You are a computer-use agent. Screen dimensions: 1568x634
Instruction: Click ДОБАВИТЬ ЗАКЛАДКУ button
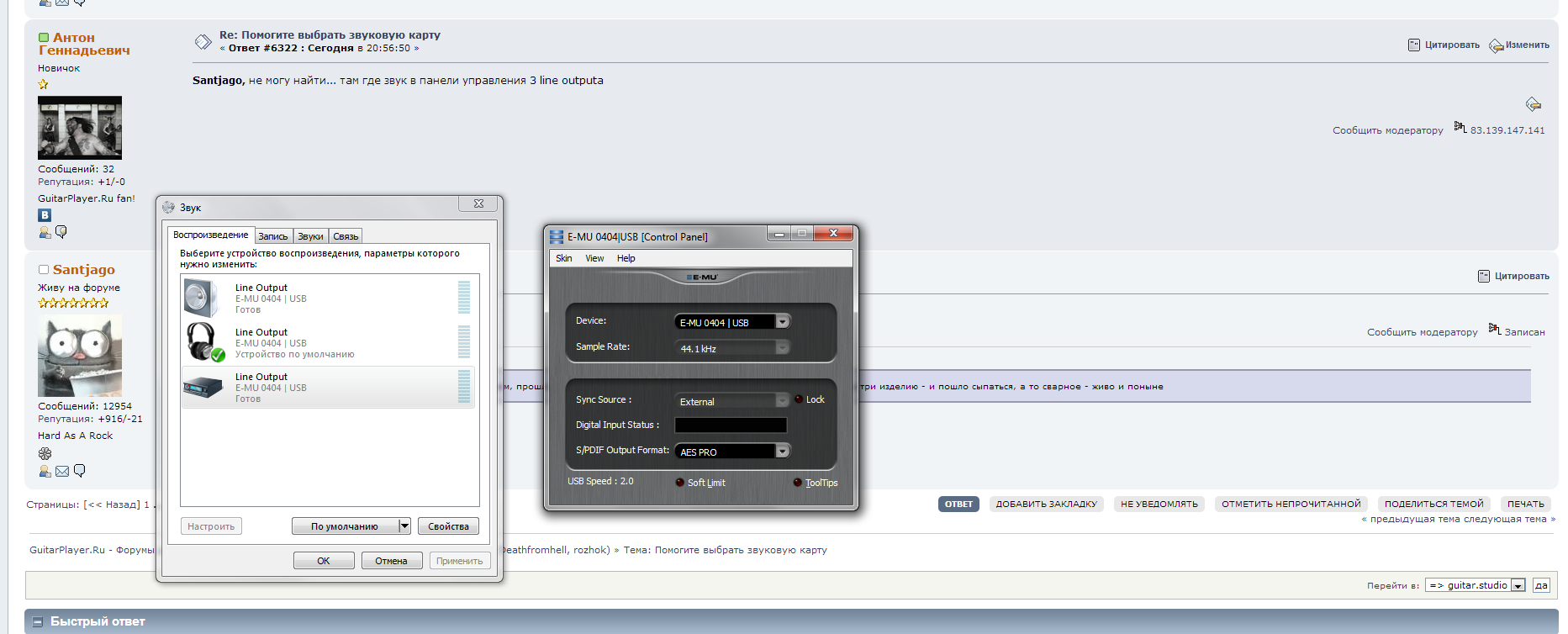pos(1047,505)
